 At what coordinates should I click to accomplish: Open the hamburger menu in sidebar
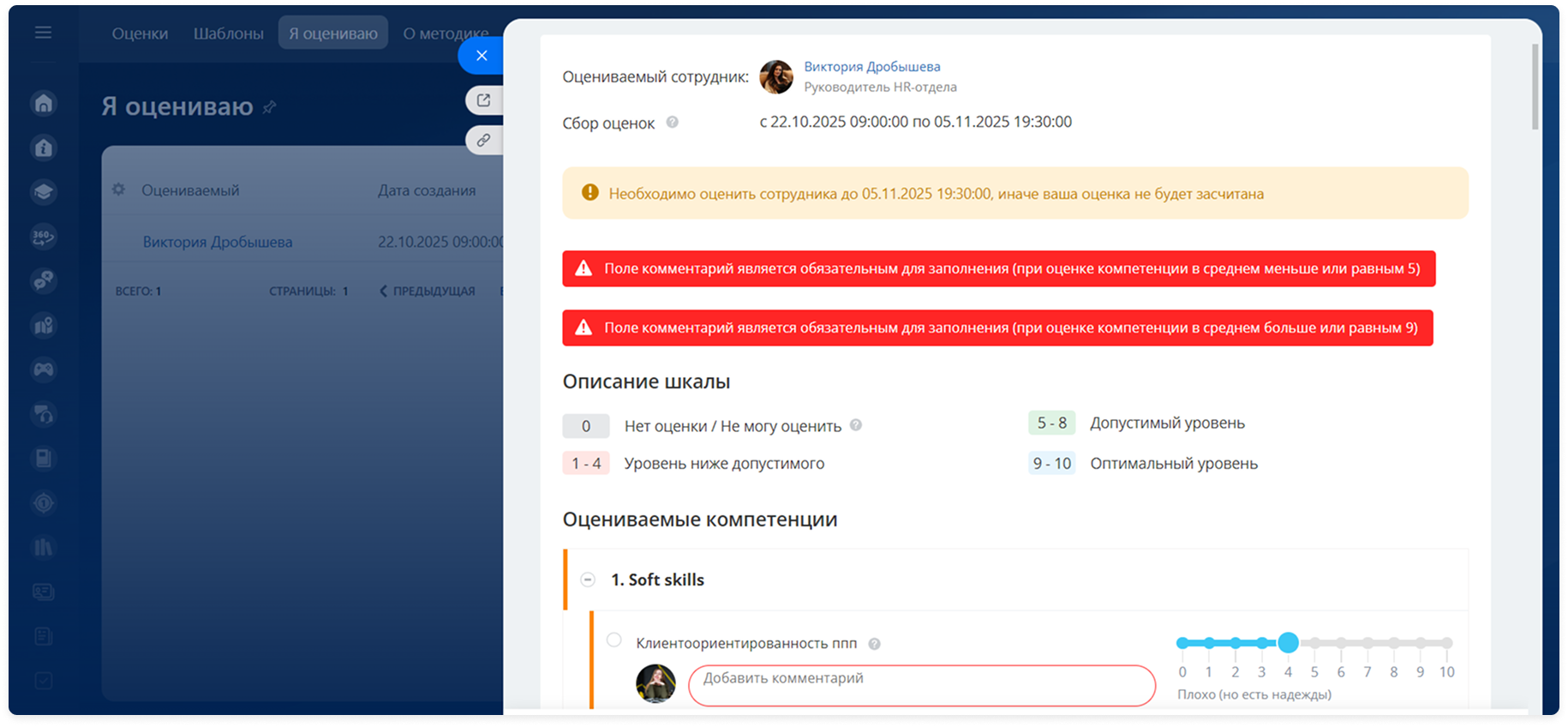point(43,33)
